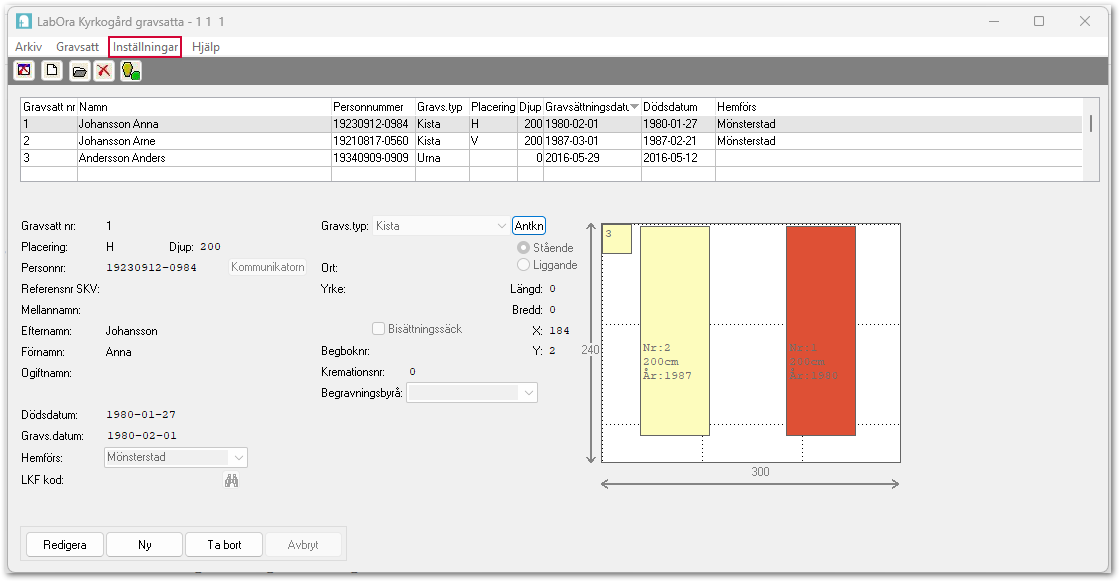Click the open folder toolbar icon
The width and height of the screenshot is (1120, 582).
coord(78,70)
